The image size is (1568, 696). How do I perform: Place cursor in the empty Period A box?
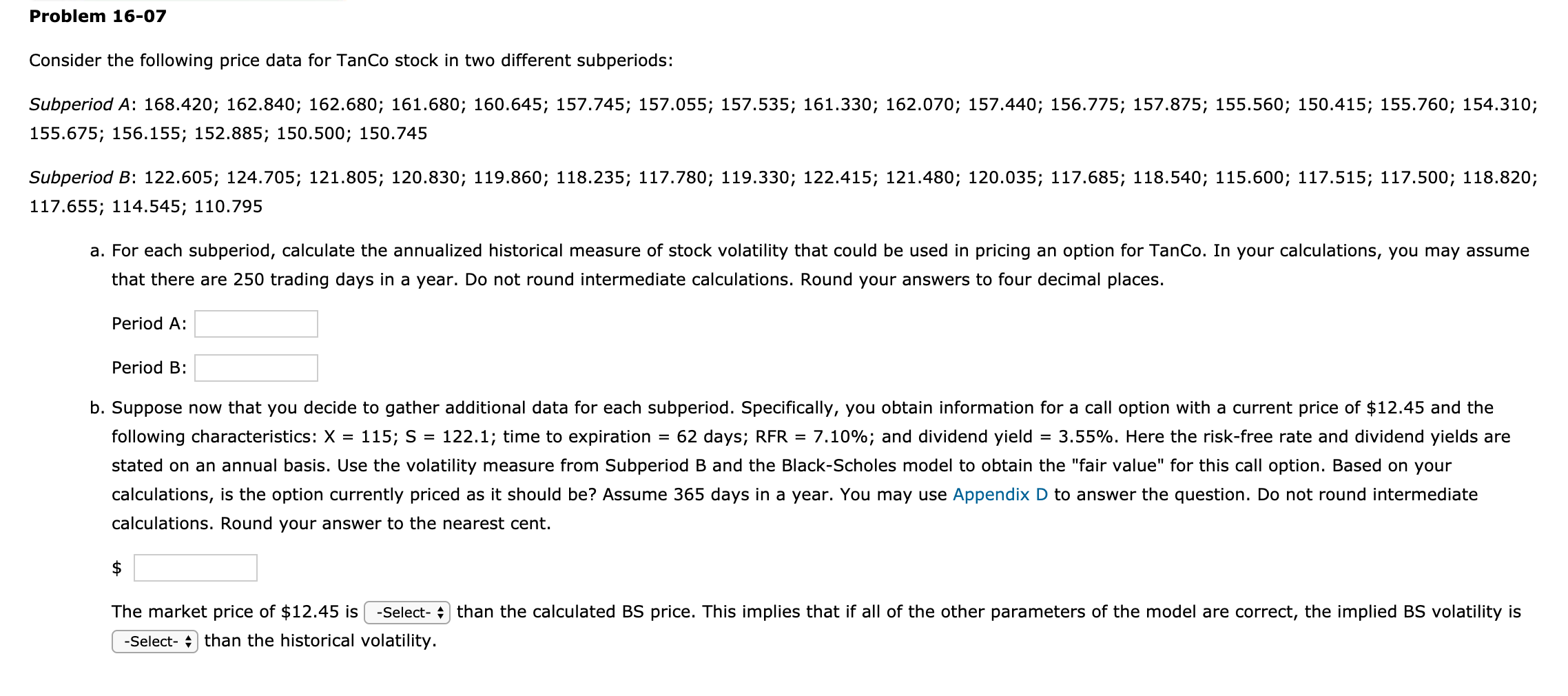click(255, 323)
